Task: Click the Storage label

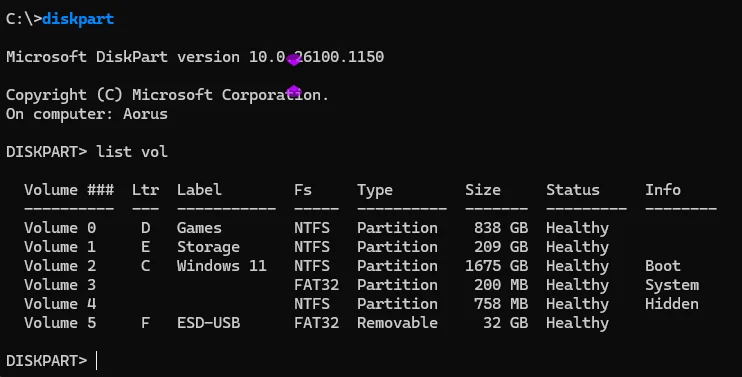Action: [x=208, y=247]
